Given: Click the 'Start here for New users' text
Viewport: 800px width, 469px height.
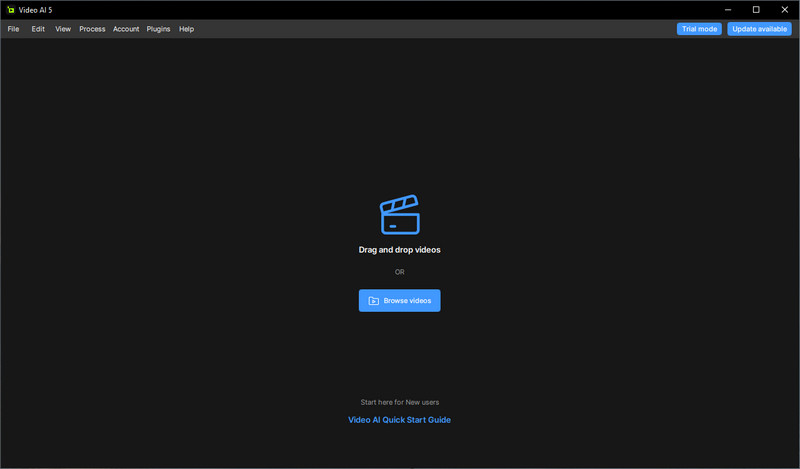Looking at the screenshot, I should tap(399, 402).
